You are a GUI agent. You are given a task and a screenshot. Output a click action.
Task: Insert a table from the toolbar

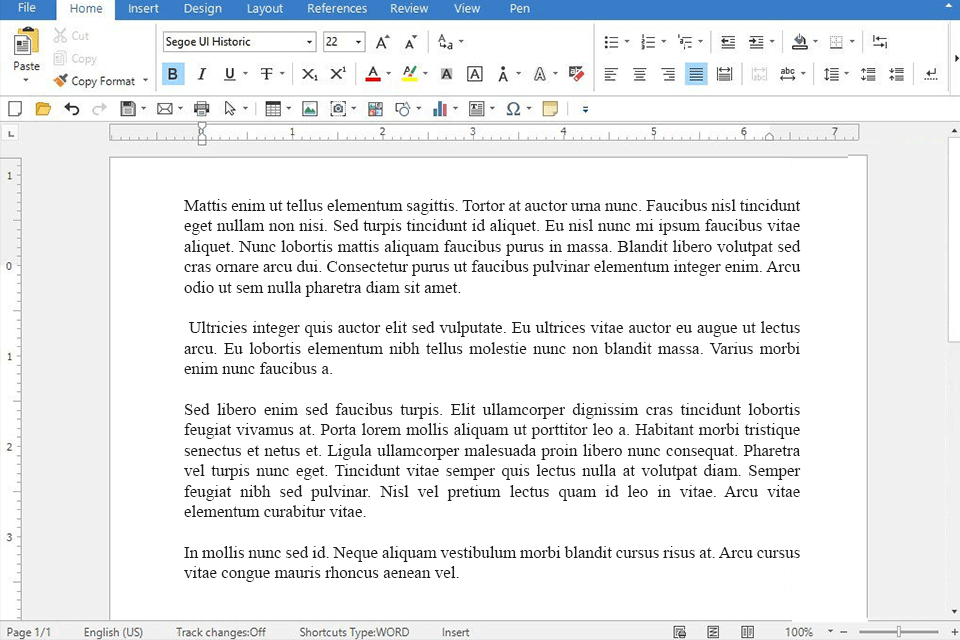coord(273,108)
